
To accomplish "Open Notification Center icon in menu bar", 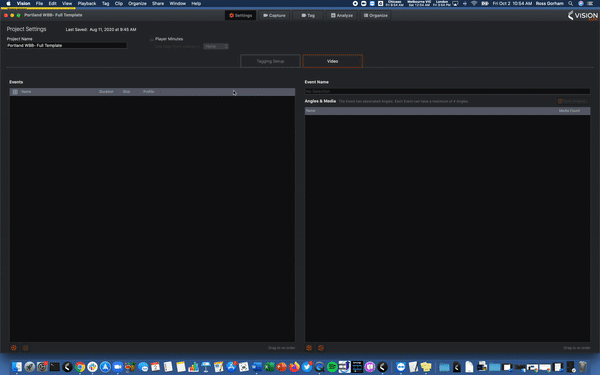I will click(590, 3).
